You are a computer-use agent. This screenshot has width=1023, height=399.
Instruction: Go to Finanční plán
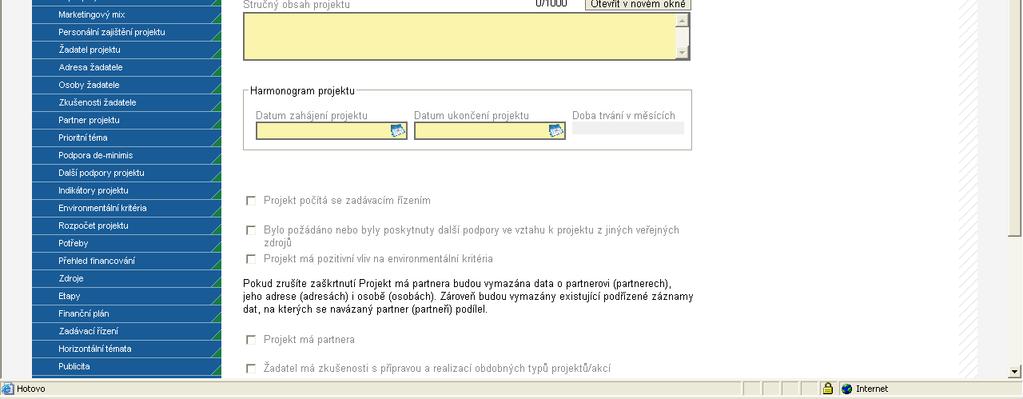[x=127, y=314]
